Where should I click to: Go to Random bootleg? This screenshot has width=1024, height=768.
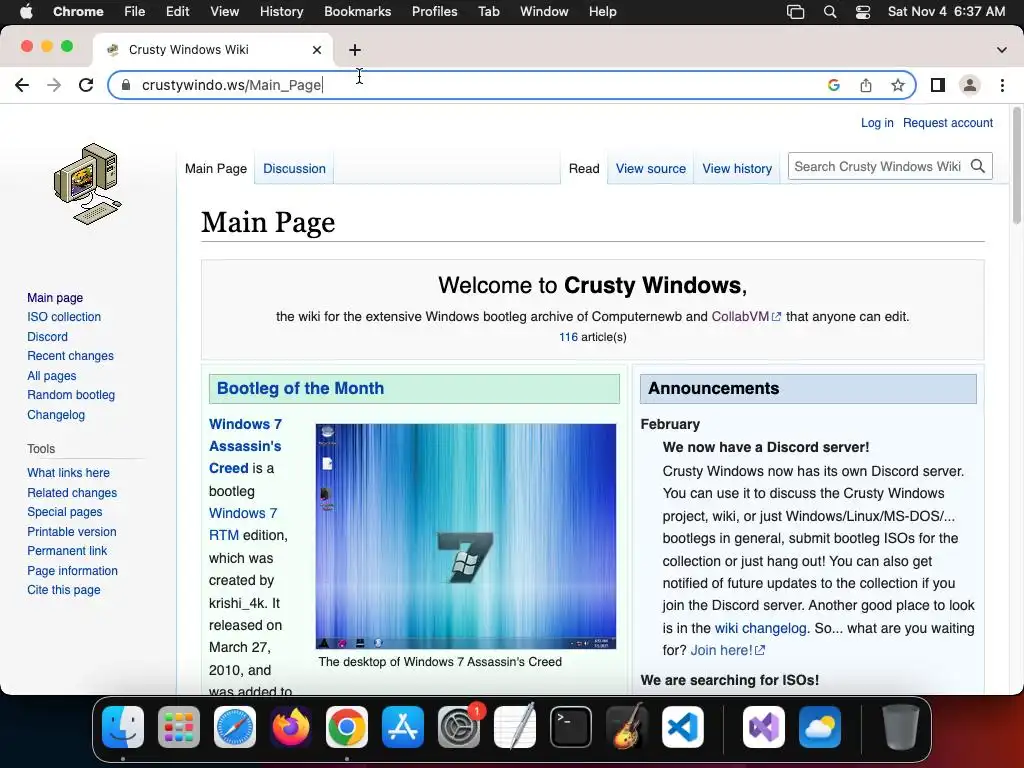71,395
